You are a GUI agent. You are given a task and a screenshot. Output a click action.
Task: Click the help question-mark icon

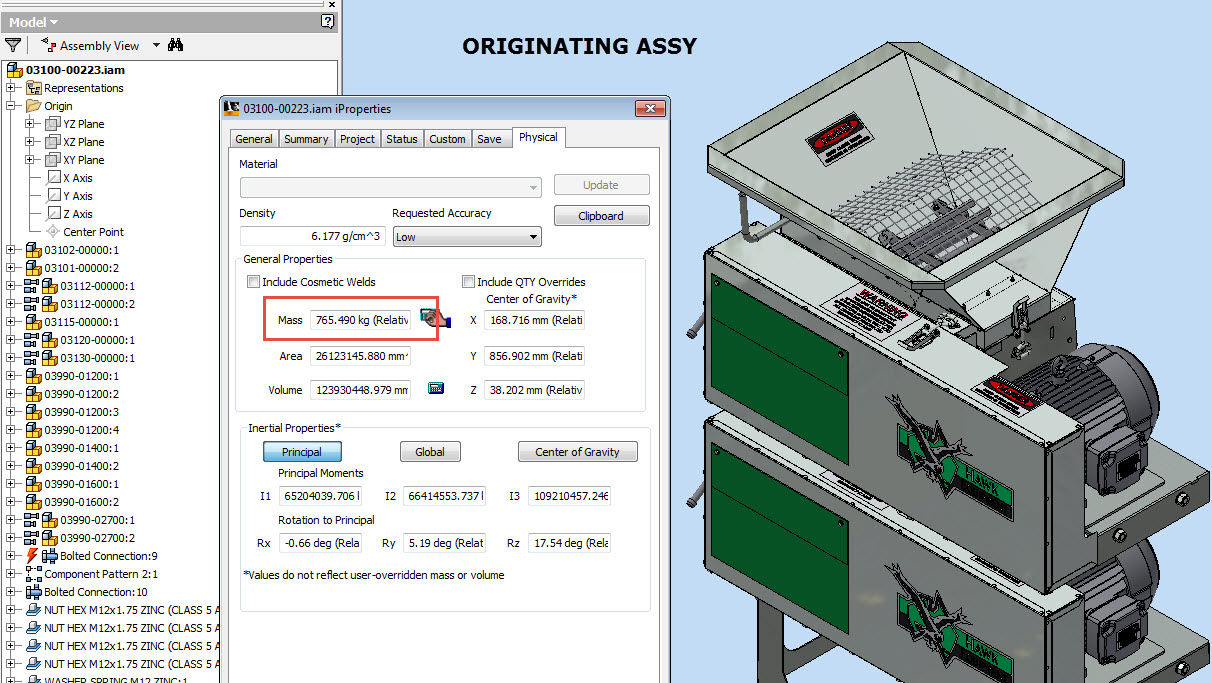tap(327, 21)
